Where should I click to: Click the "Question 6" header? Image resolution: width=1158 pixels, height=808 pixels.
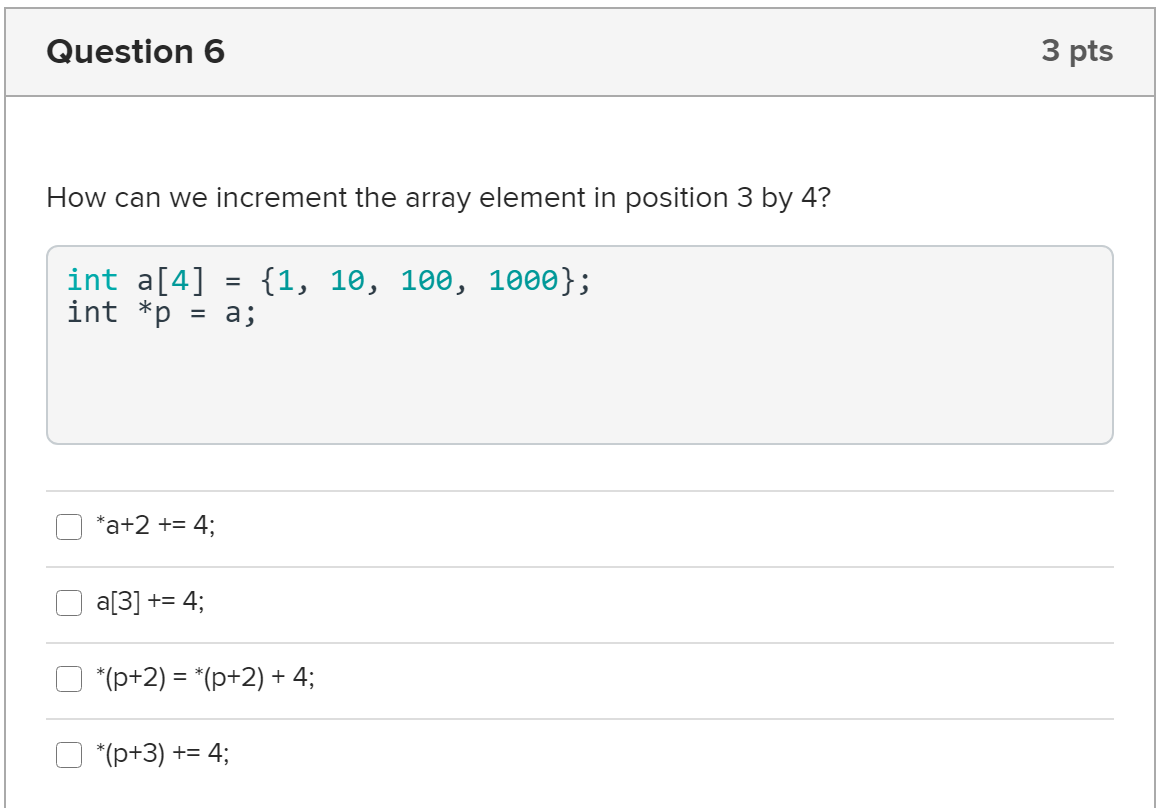tap(134, 51)
